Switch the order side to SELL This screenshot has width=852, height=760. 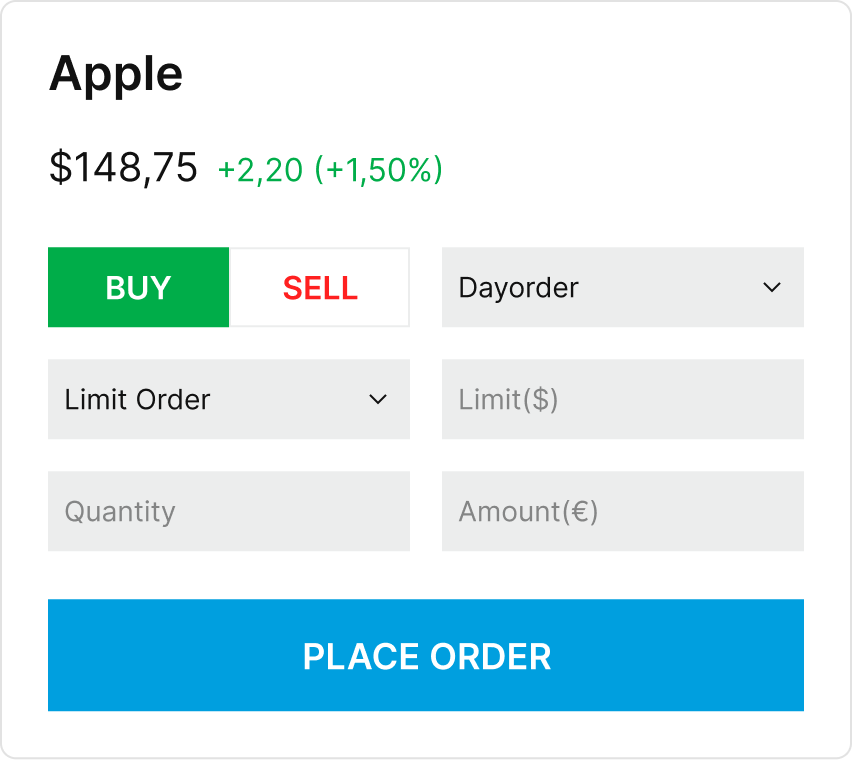click(x=320, y=287)
